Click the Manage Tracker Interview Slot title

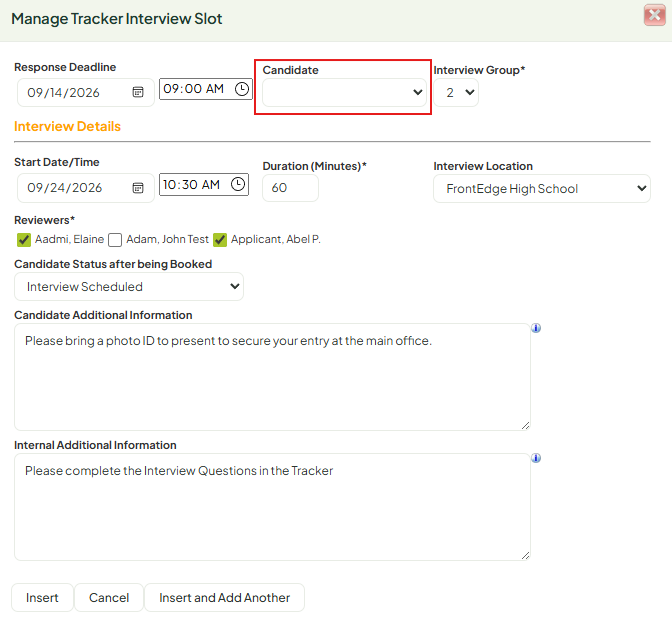[117, 19]
